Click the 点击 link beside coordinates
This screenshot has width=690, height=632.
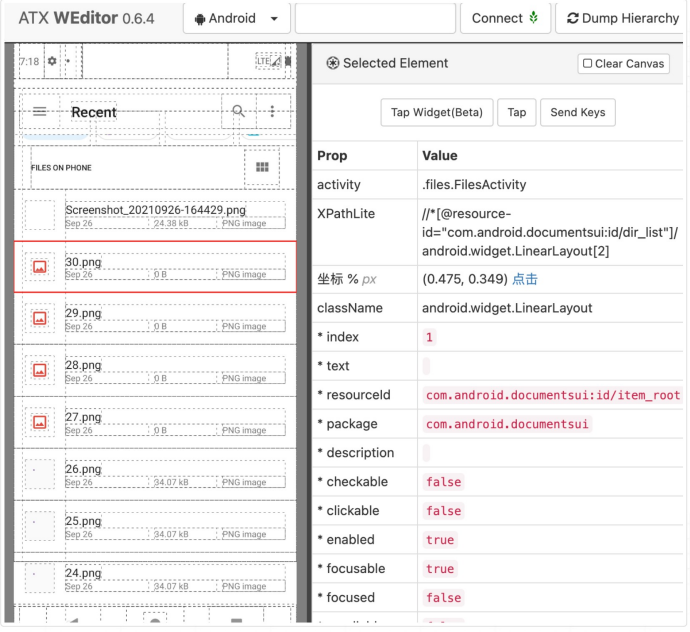point(525,279)
